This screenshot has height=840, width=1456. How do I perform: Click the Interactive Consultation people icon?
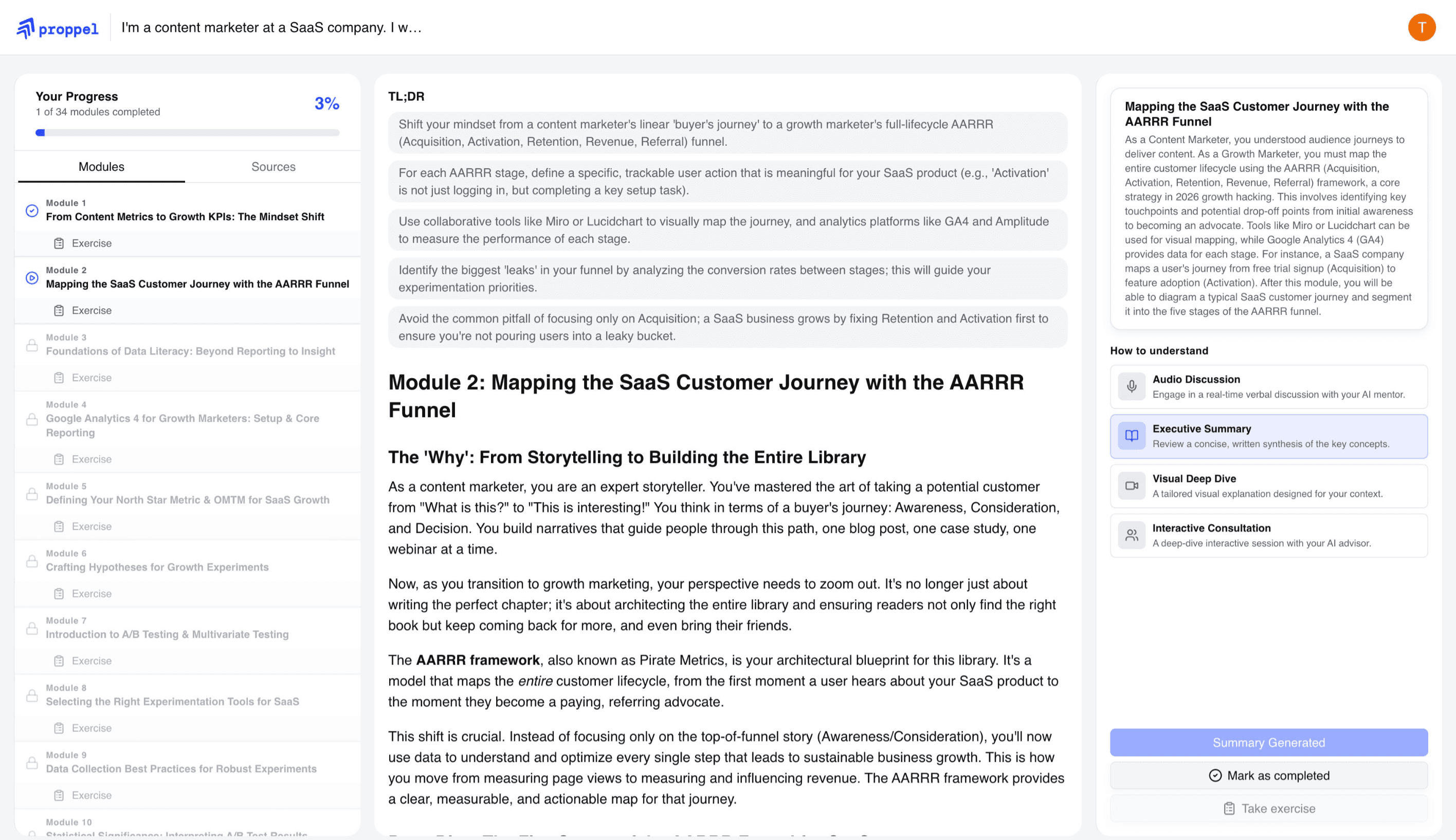(1132, 535)
